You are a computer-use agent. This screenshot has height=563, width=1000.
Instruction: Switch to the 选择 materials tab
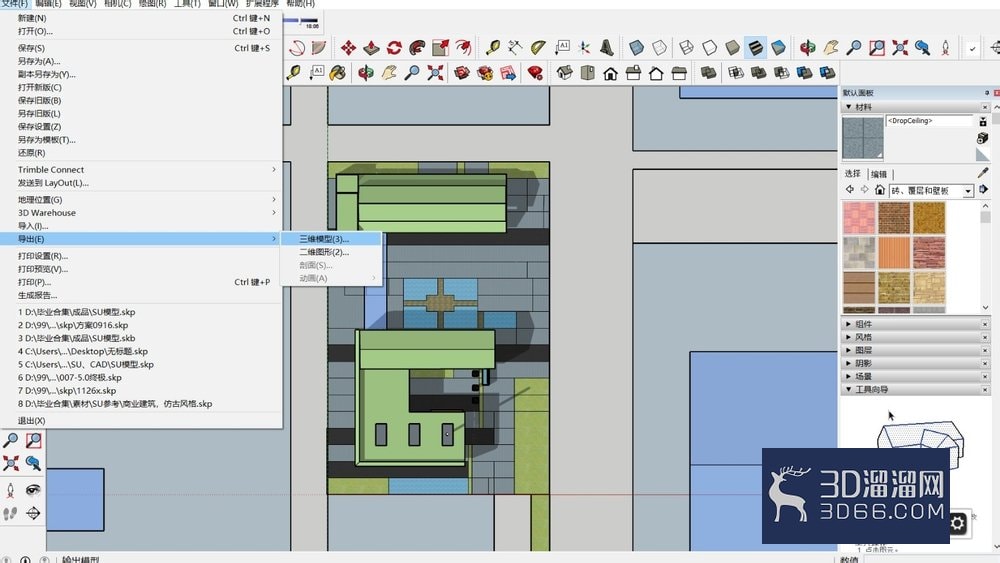[x=853, y=173]
